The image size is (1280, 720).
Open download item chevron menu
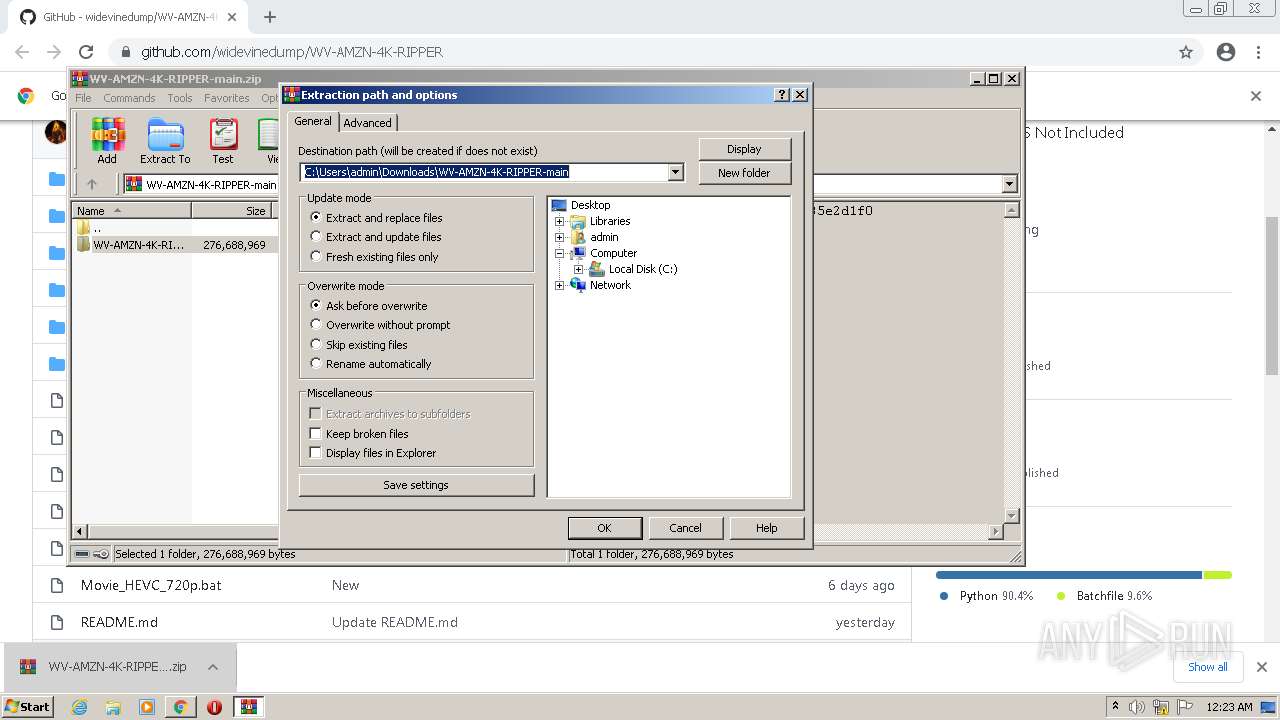(x=212, y=667)
